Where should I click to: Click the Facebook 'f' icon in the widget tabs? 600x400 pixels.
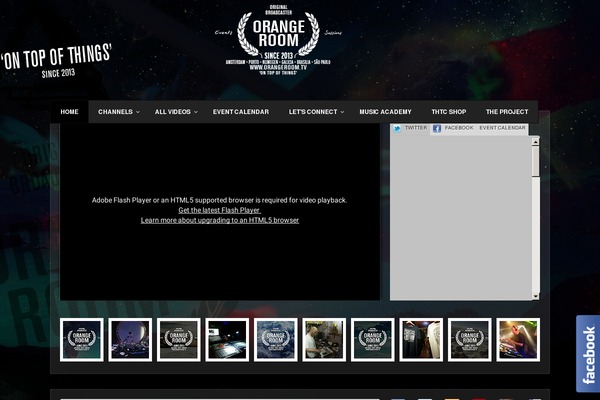(x=437, y=129)
